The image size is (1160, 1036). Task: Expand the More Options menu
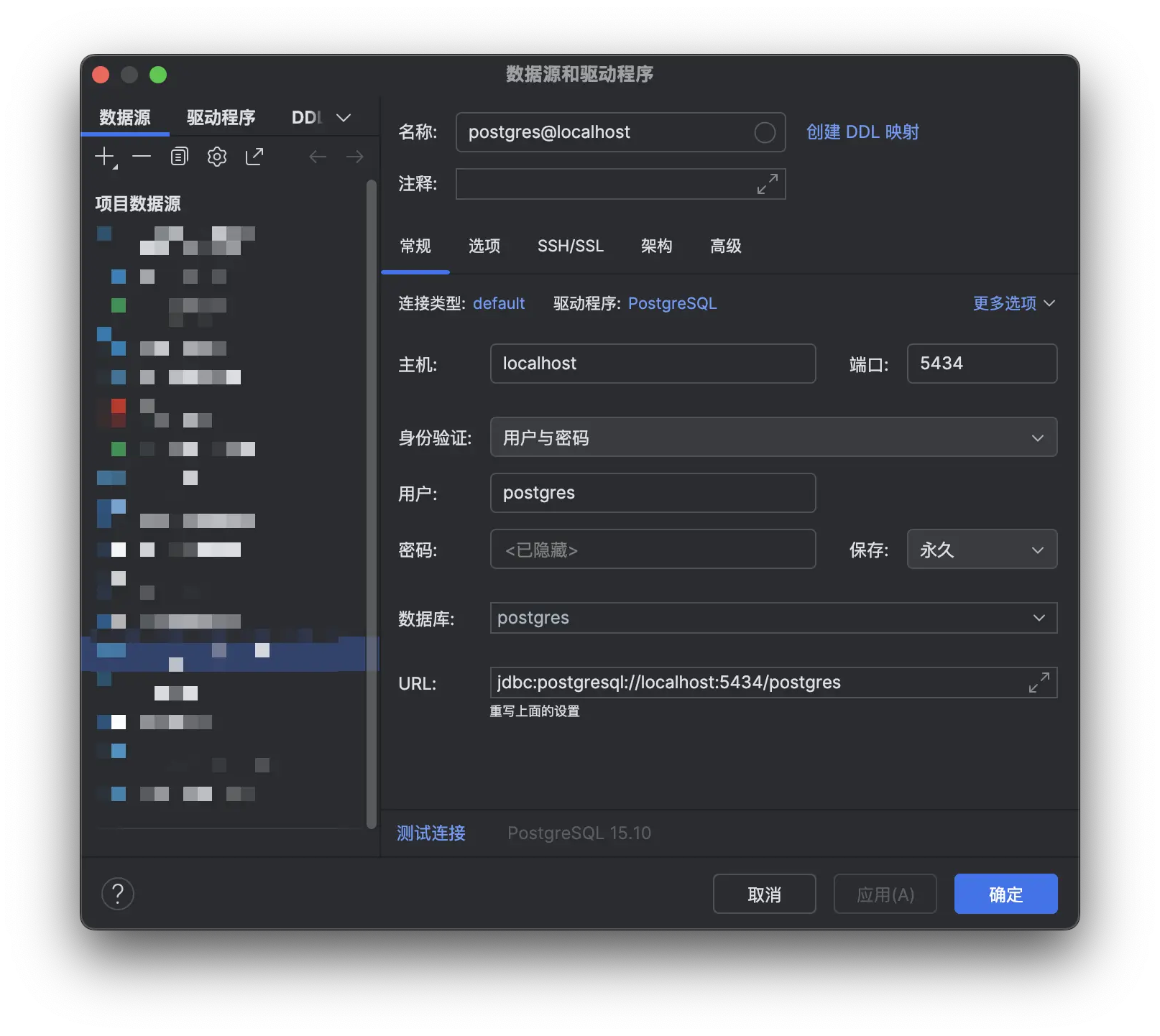pos(1013,303)
